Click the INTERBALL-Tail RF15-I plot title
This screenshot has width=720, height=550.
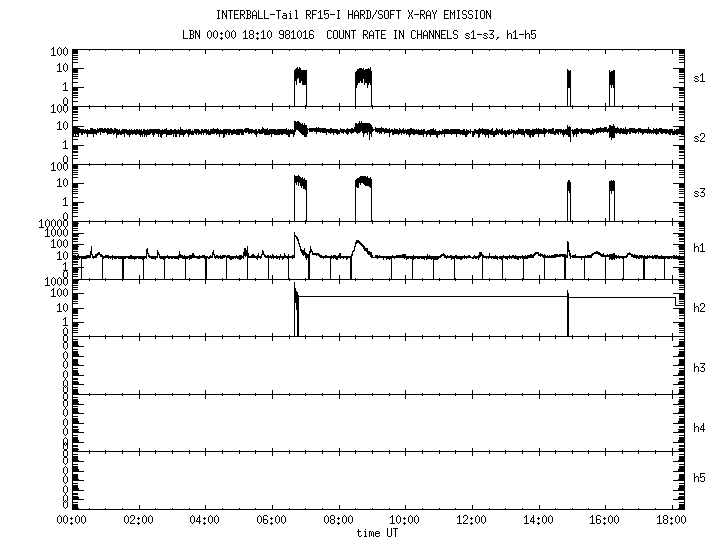click(x=354, y=15)
